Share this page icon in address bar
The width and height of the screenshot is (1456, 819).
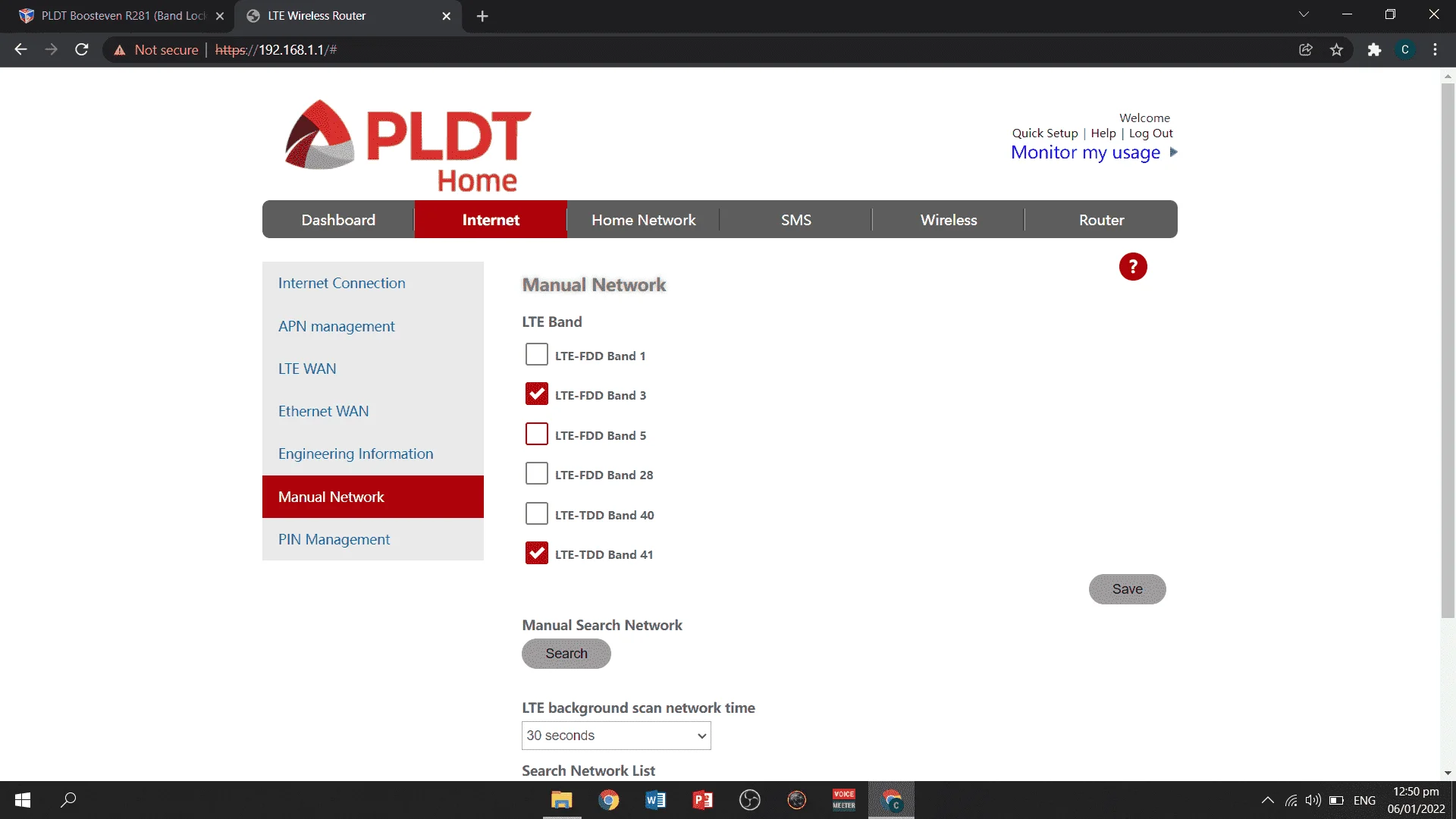click(x=1306, y=50)
